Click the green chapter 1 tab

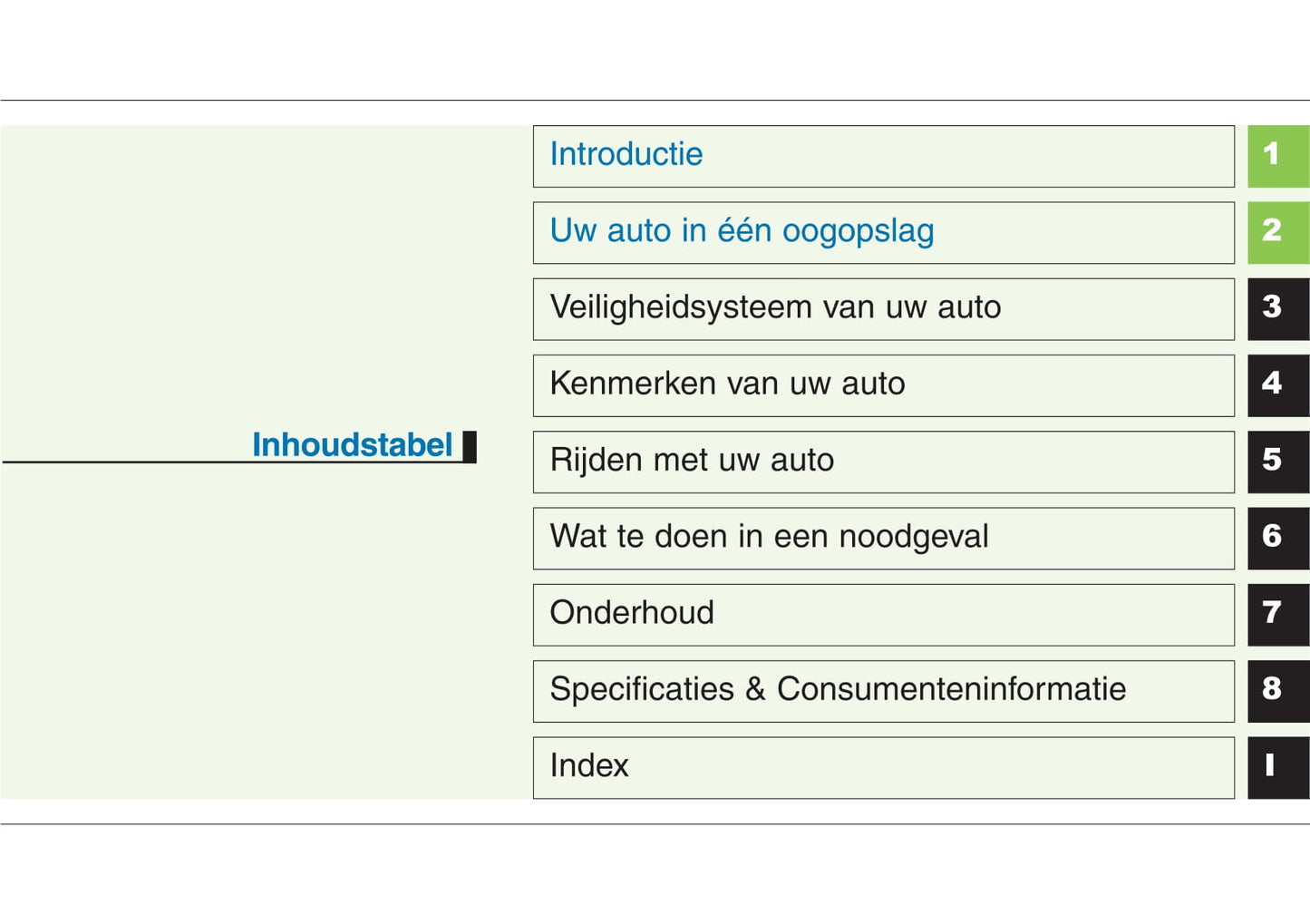(1277, 156)
